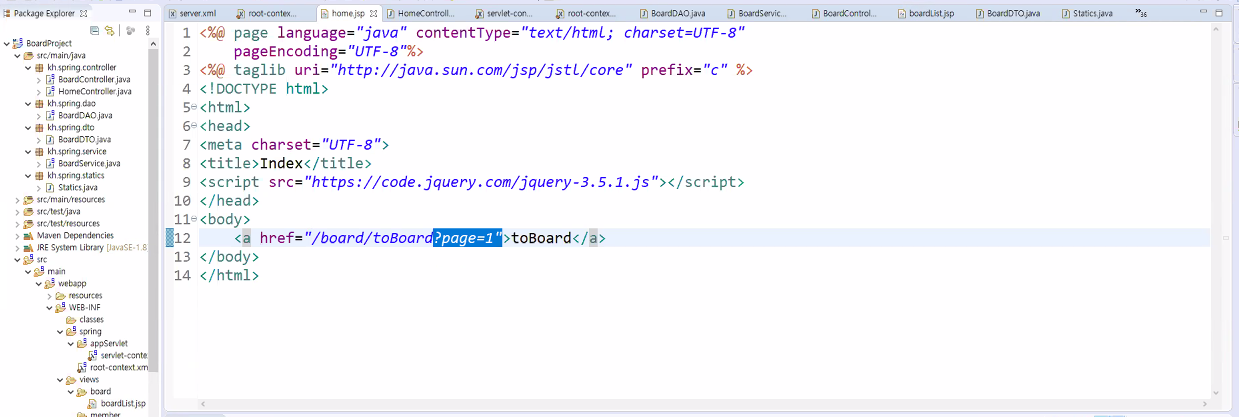
Task: Select boardList.jsp under board folder
Action: pos(124,403)
